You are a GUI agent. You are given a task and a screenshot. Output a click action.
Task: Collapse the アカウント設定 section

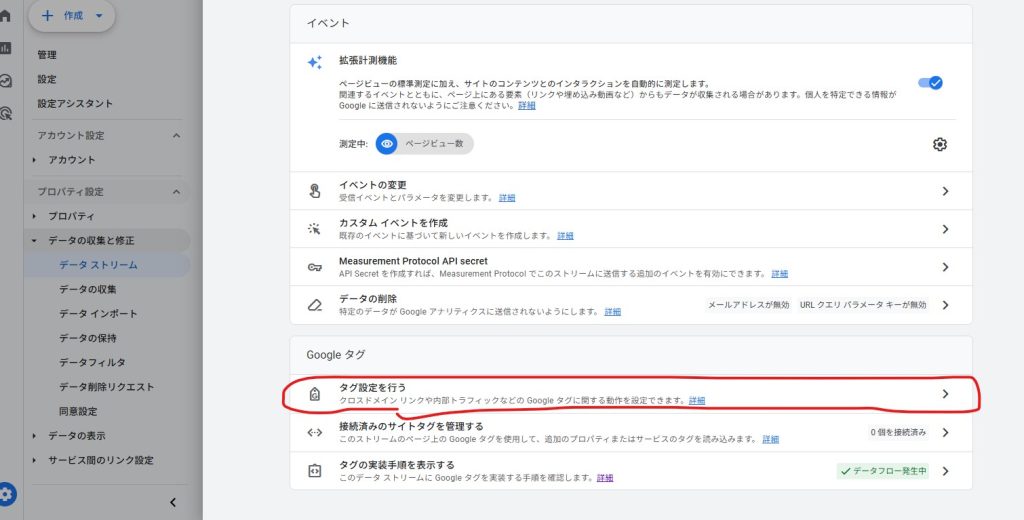pos(177,136)
